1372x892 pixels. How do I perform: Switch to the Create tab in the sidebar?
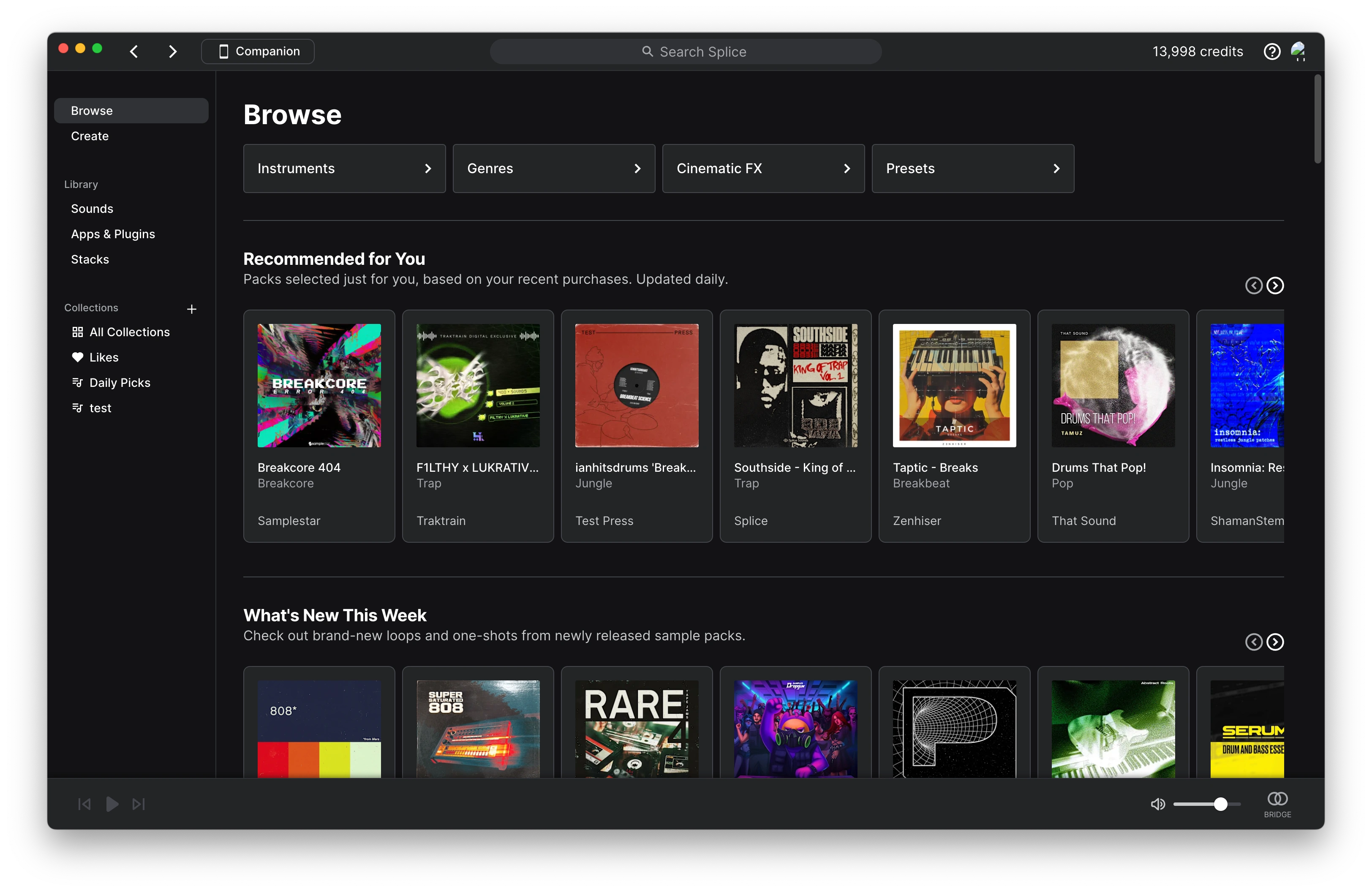90,136
